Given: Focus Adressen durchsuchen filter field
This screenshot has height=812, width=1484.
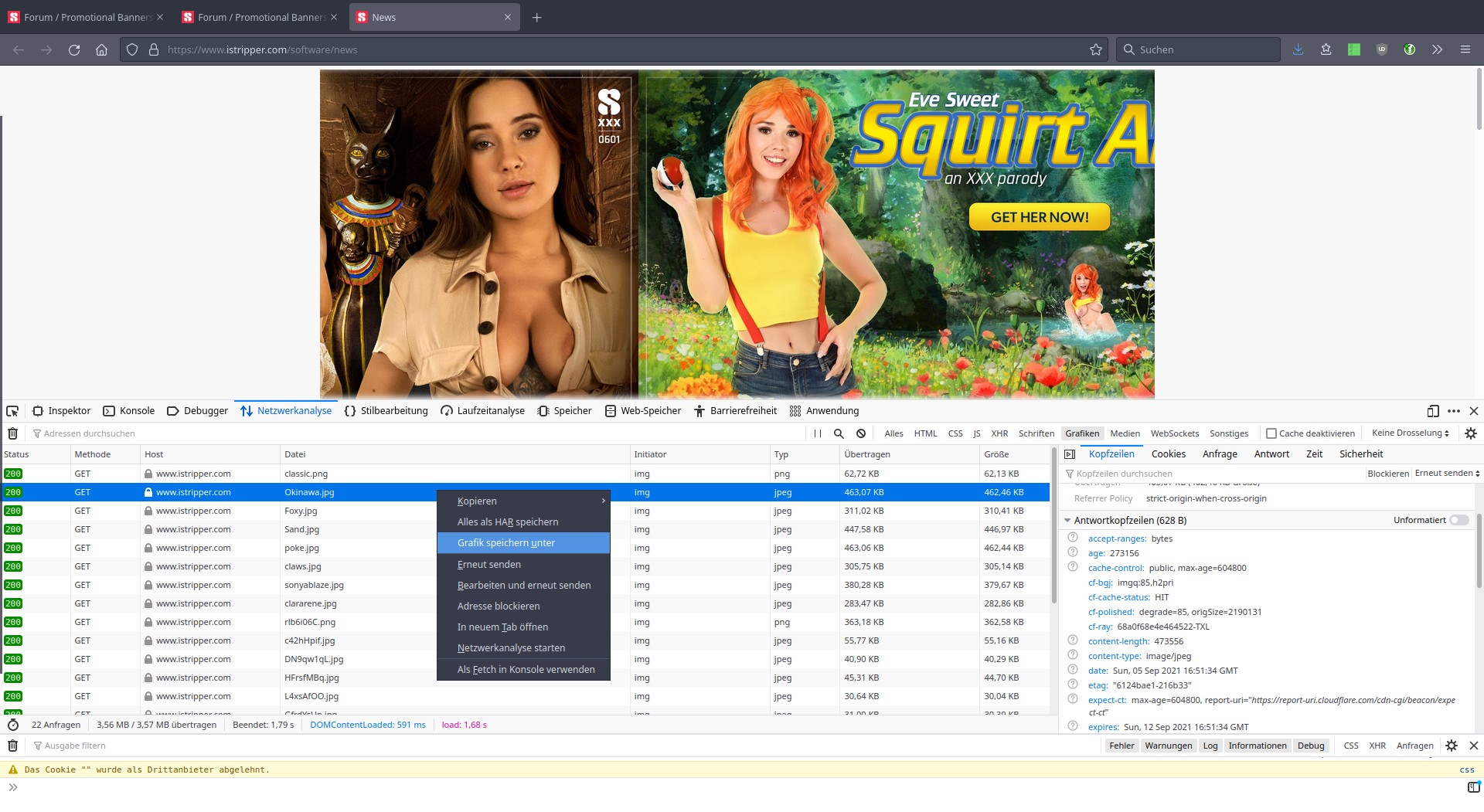Looking at the screenshot, I should (417, 433).
